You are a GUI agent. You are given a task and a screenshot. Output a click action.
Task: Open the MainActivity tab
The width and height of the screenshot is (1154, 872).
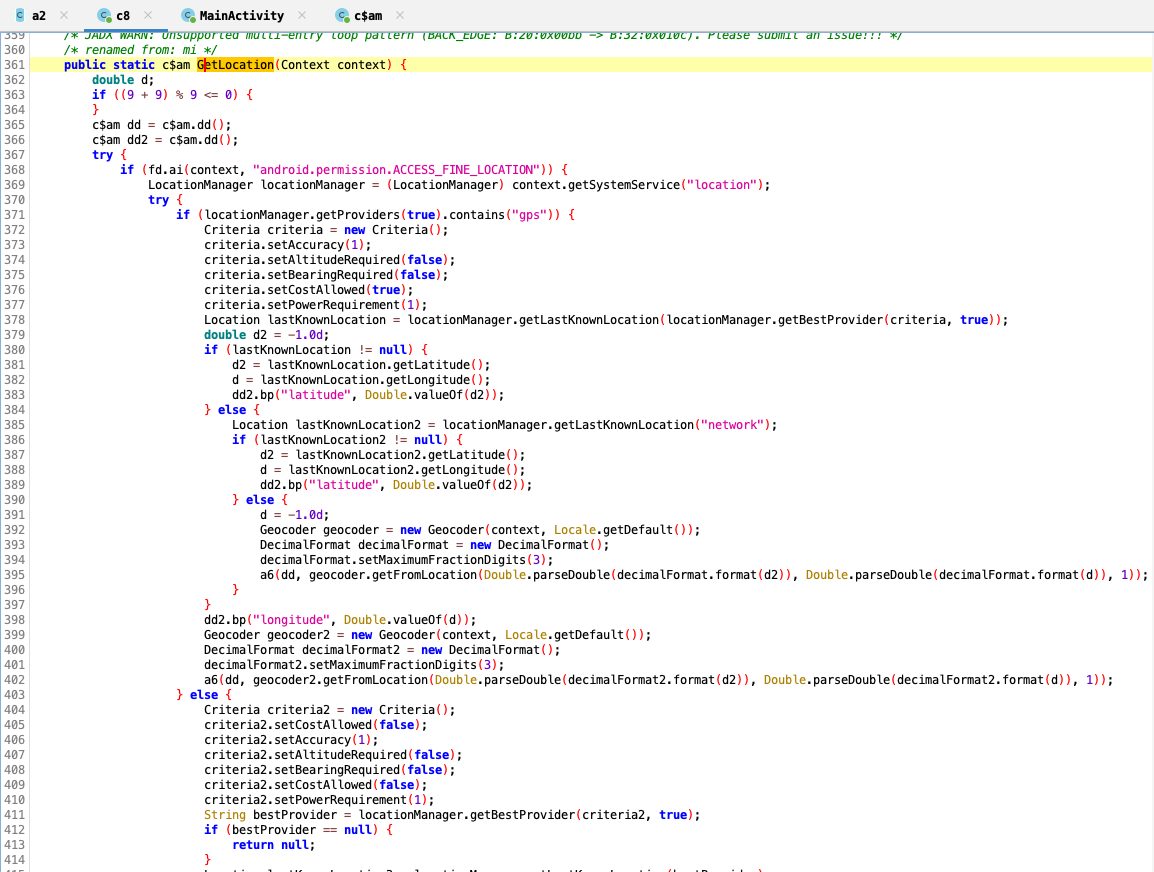point(241,15)
